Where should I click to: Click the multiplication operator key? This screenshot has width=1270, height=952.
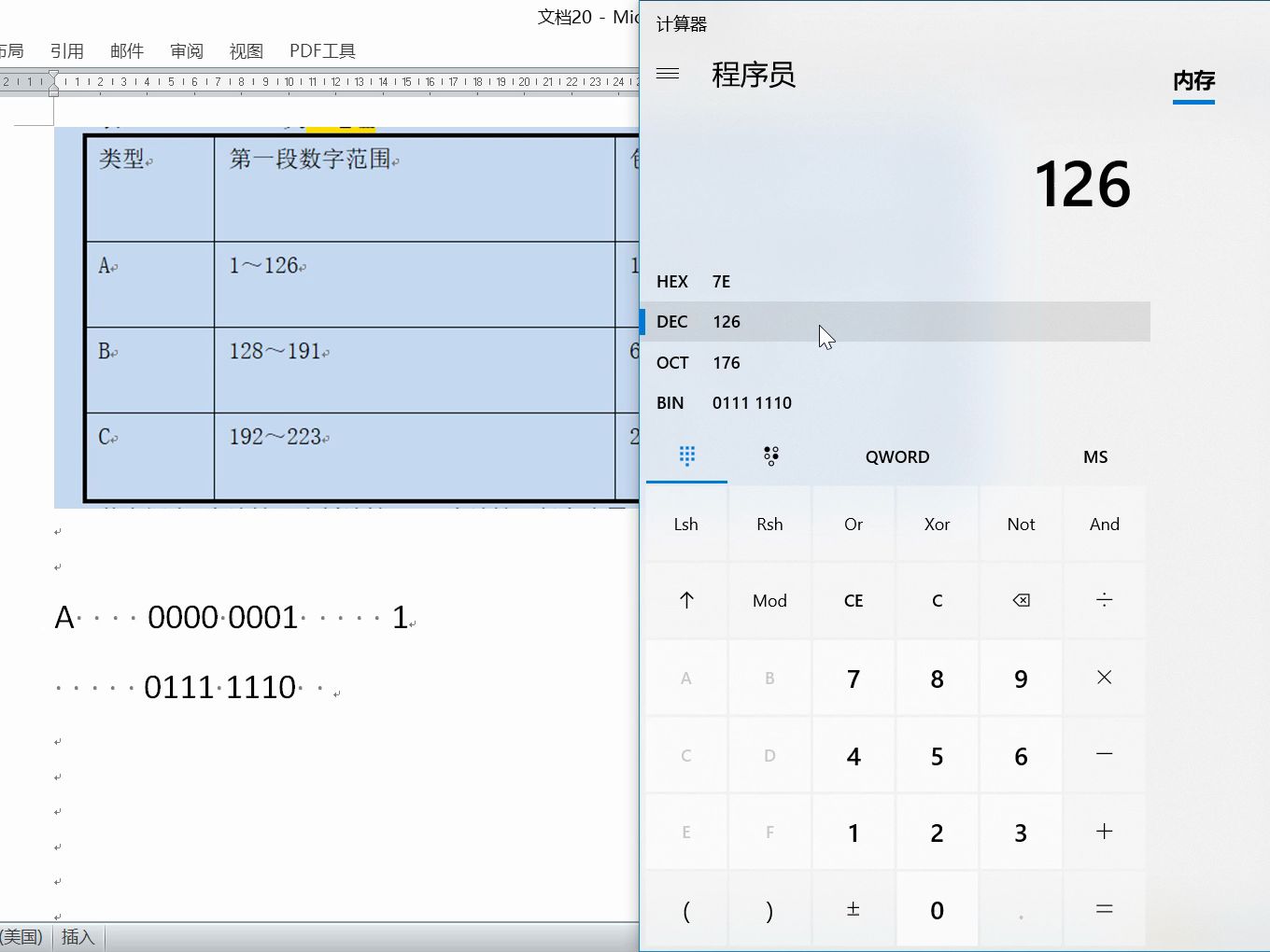[x=1104, y=678]
